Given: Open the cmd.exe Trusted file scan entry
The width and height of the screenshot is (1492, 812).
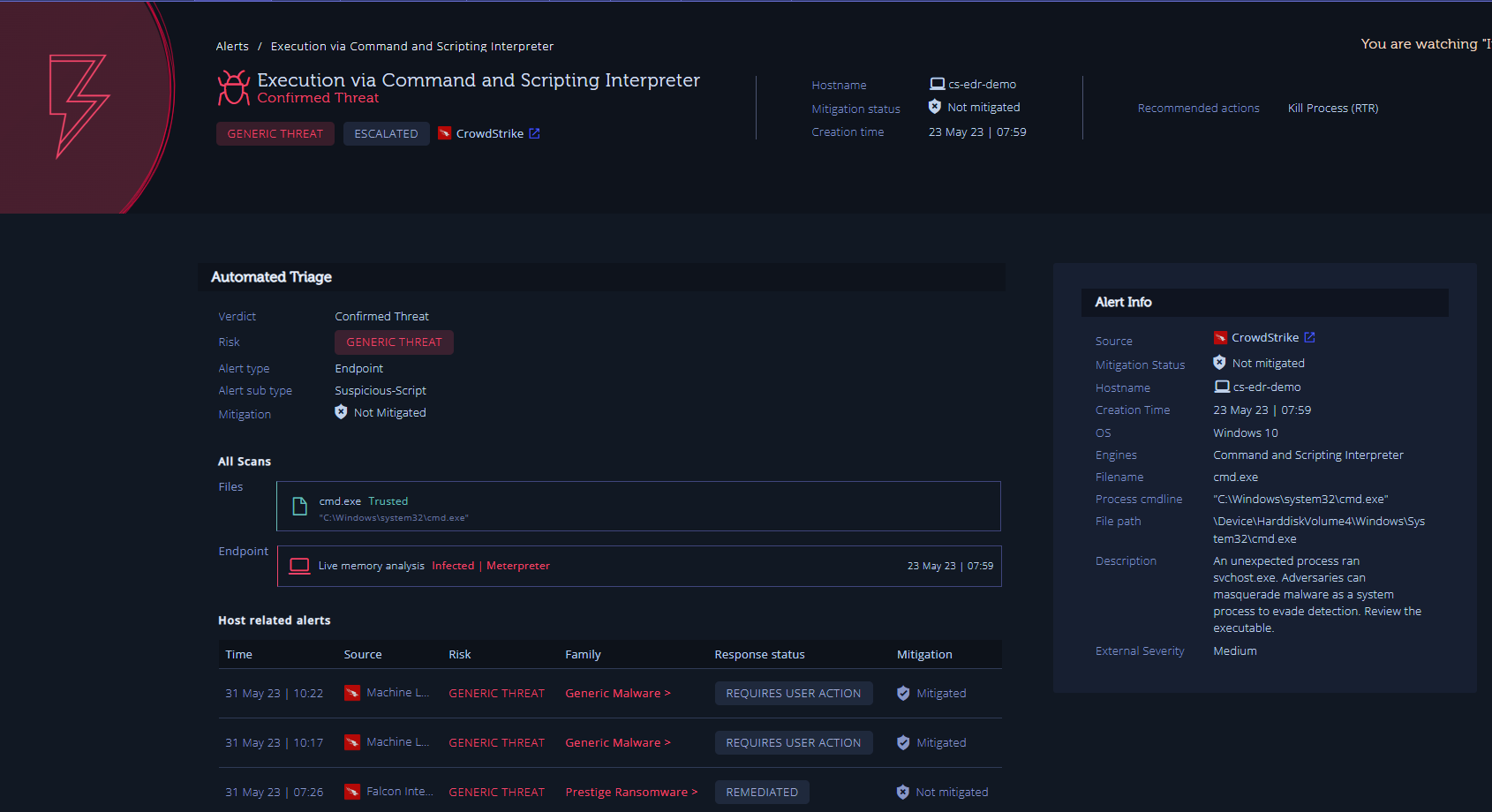Looking at the screenshot, I should pos(637,506).
